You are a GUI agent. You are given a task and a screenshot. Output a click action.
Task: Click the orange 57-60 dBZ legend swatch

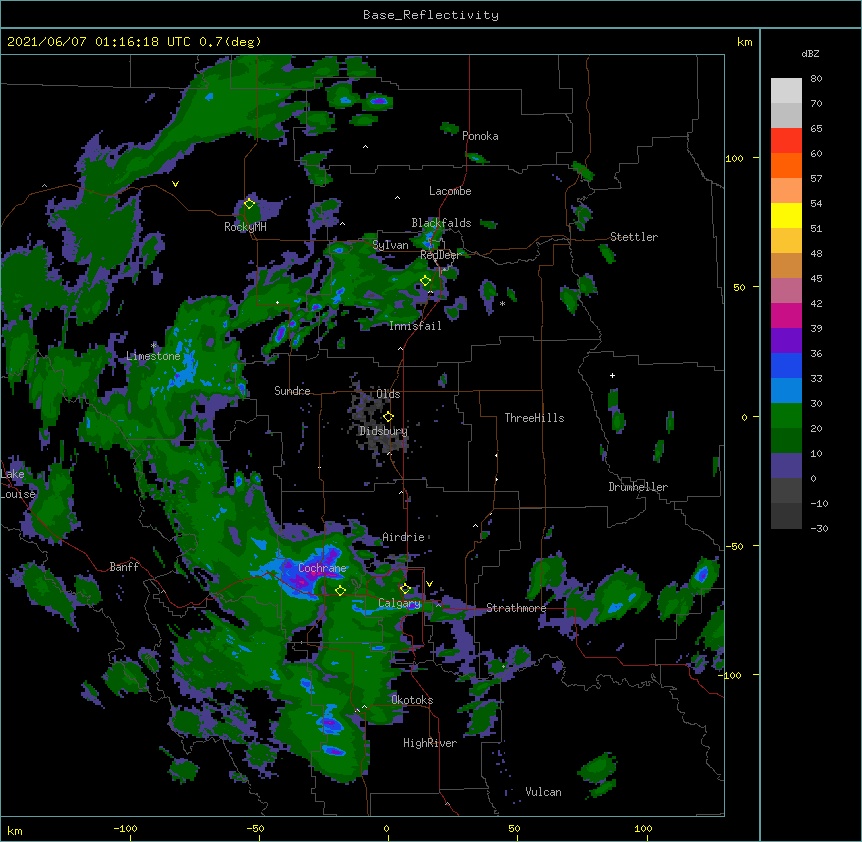[786, 165]
